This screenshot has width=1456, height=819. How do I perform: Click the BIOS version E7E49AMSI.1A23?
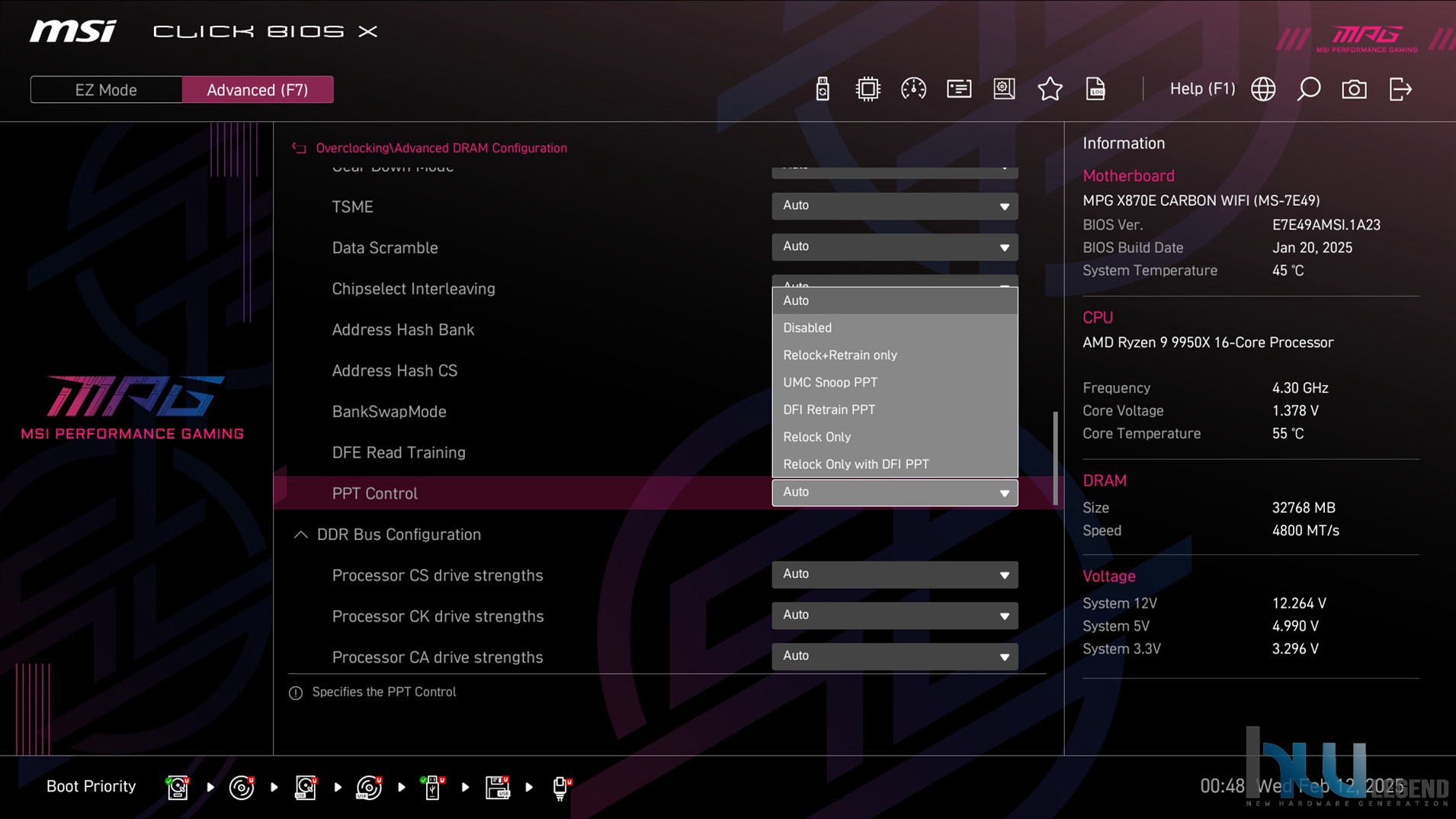1326,225
